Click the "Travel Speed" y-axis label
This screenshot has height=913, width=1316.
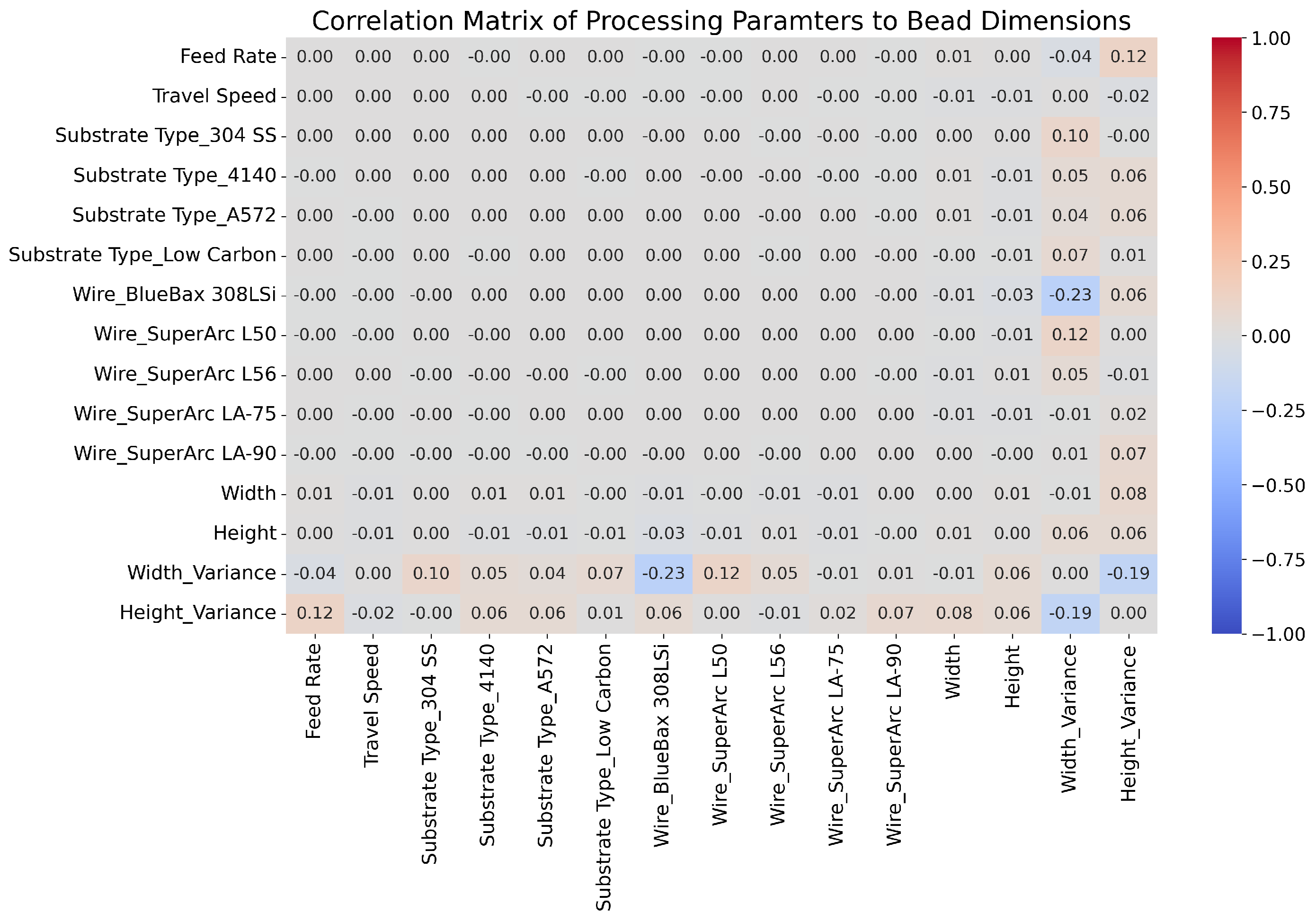point(214,96)
